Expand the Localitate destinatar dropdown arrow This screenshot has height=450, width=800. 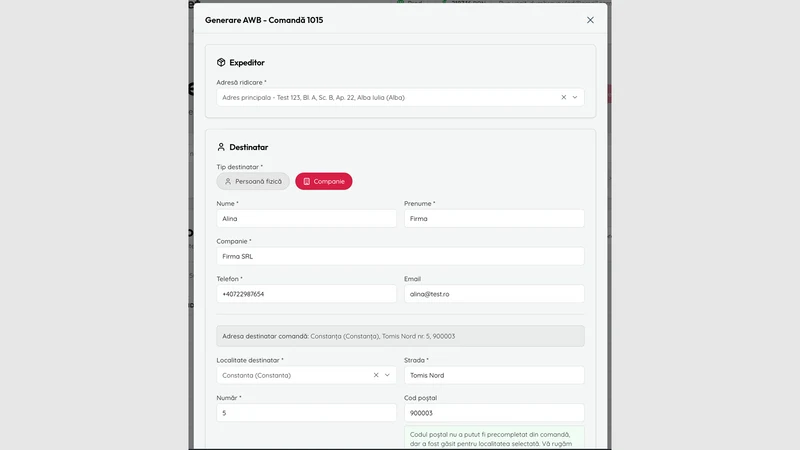click(x=387, y=375)
